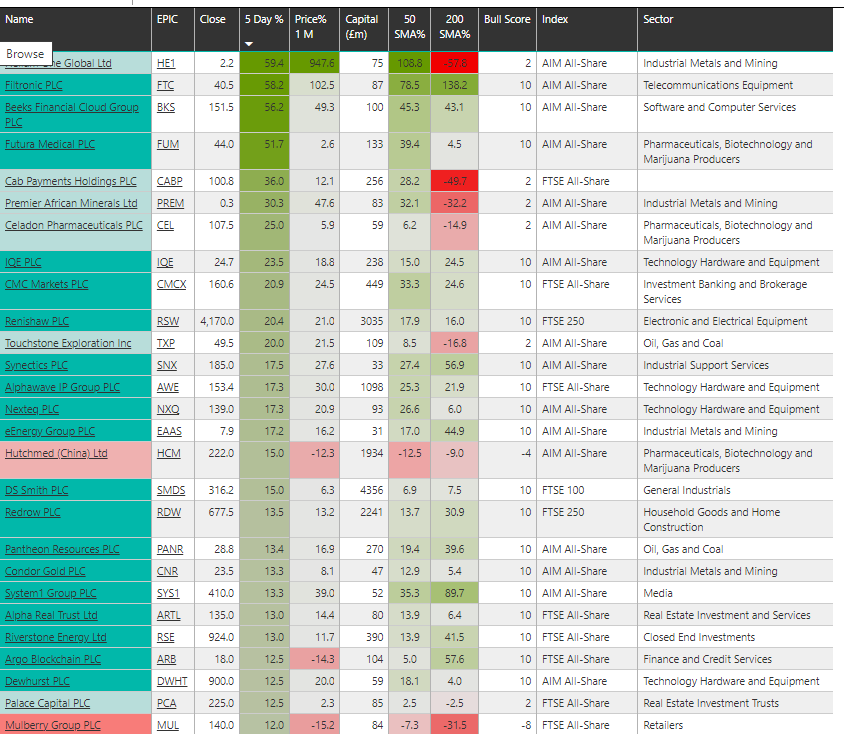Image resolution: width=844 pixels, height=734 pixels.
Task: Open Alpha Real Trust Ltd link
Action: [x=51, y=616]
